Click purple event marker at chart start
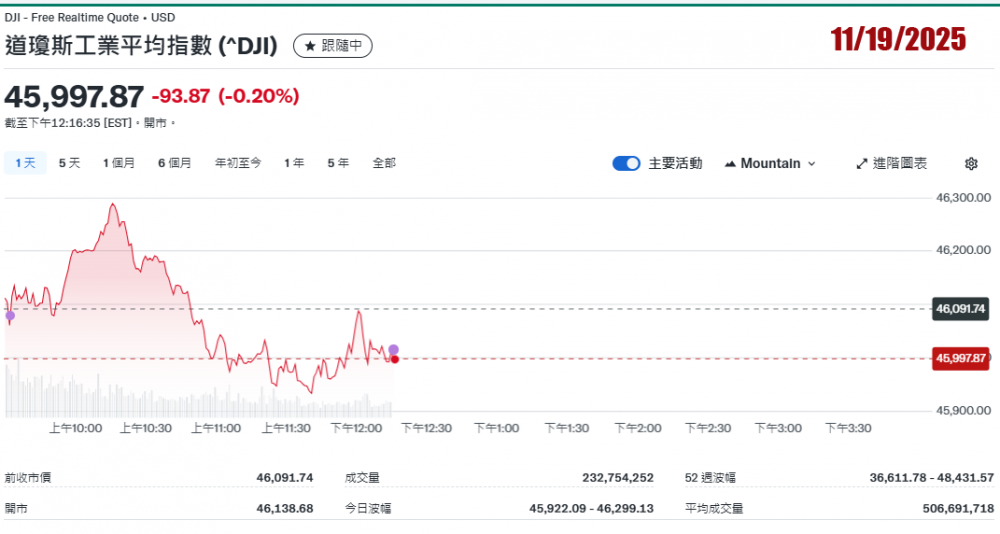Image resolution: width=1000 pixels, height=534 pixels. (10, 315)
